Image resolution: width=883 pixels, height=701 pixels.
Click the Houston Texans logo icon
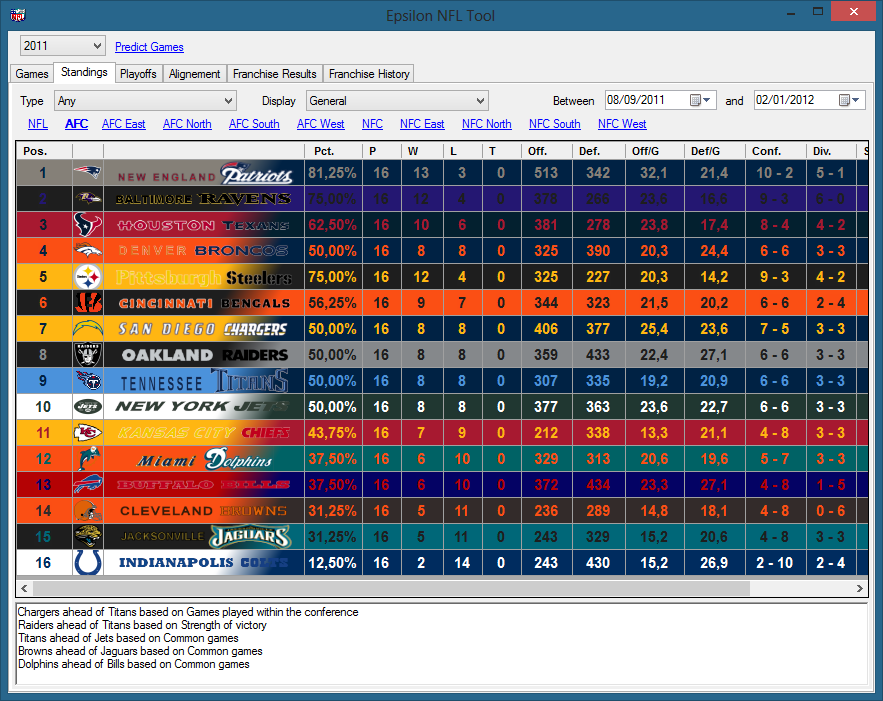tap(88, 225)
